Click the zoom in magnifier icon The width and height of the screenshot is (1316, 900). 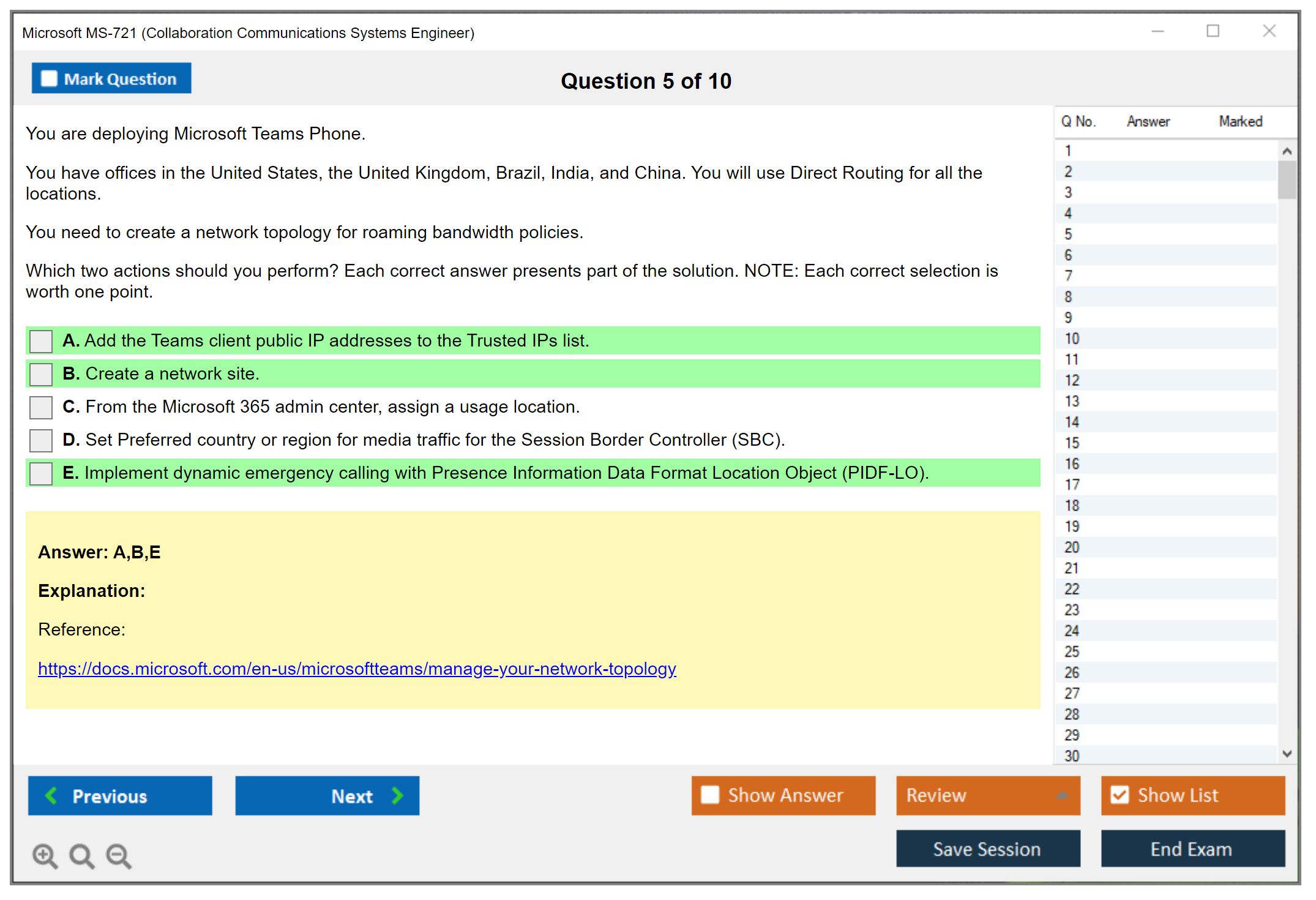[x=45, y=855]
